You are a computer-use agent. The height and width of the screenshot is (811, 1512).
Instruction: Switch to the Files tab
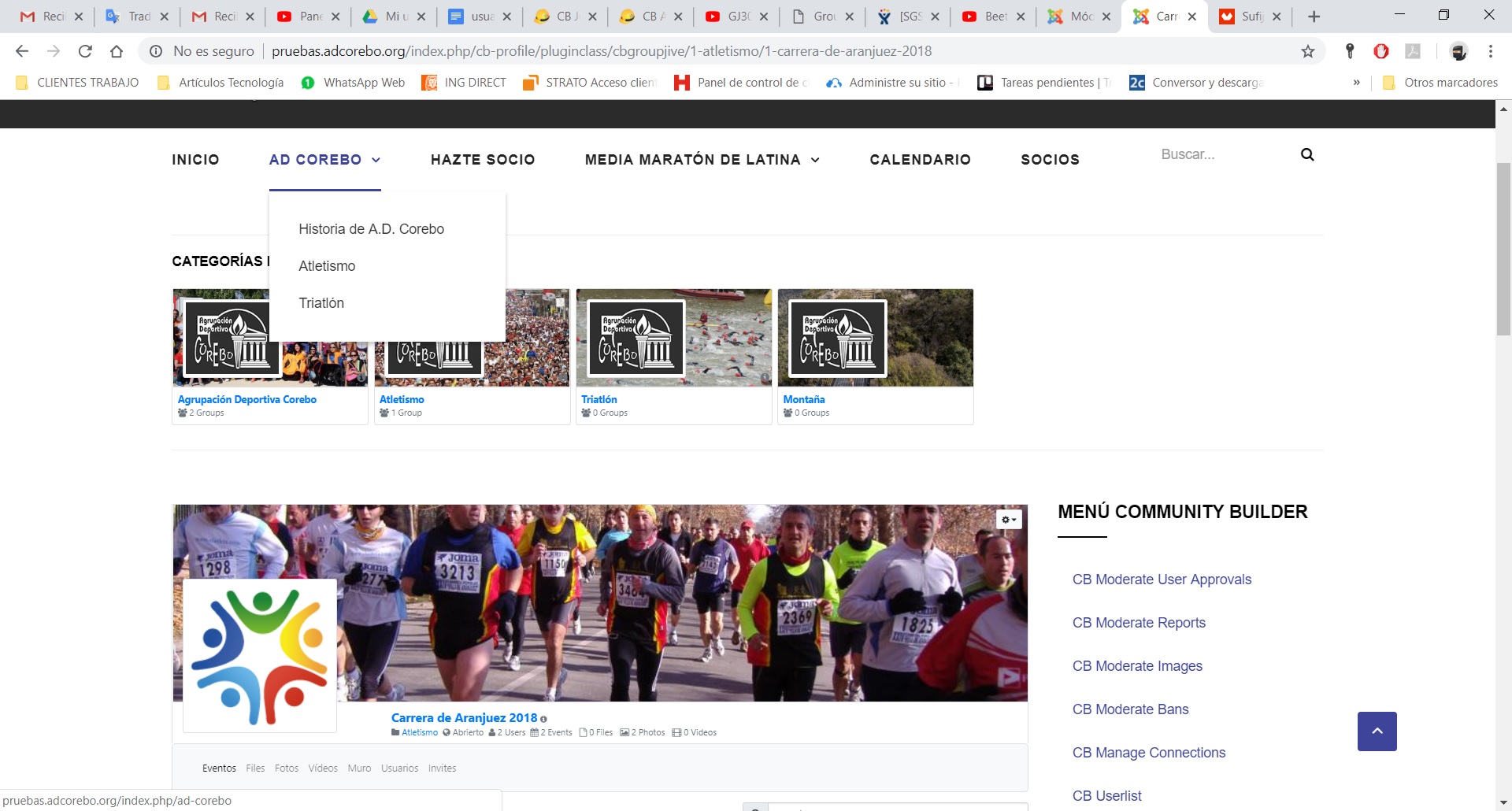click(255, 768)
